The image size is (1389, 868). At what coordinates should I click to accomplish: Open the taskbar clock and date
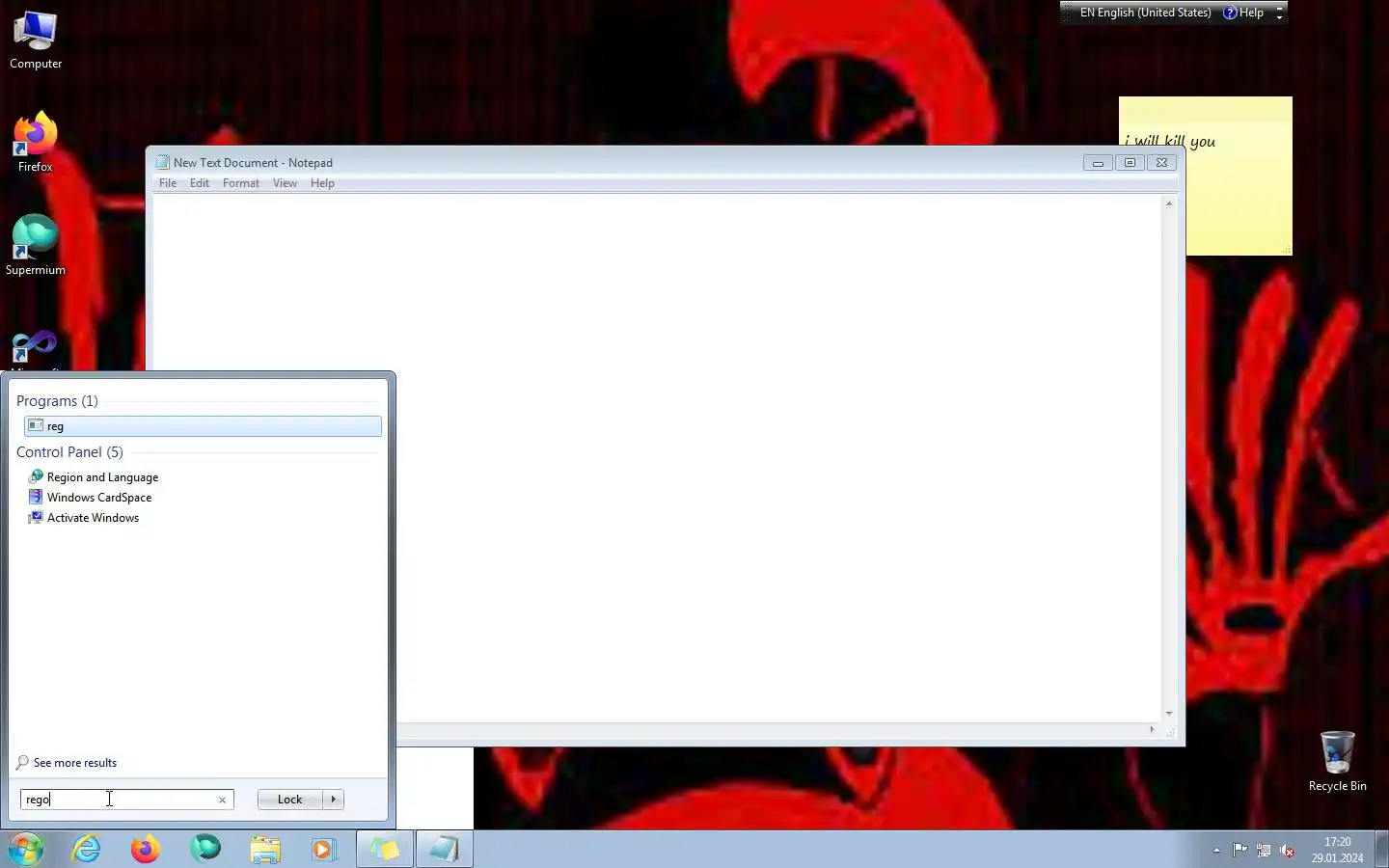(1337, 850)
